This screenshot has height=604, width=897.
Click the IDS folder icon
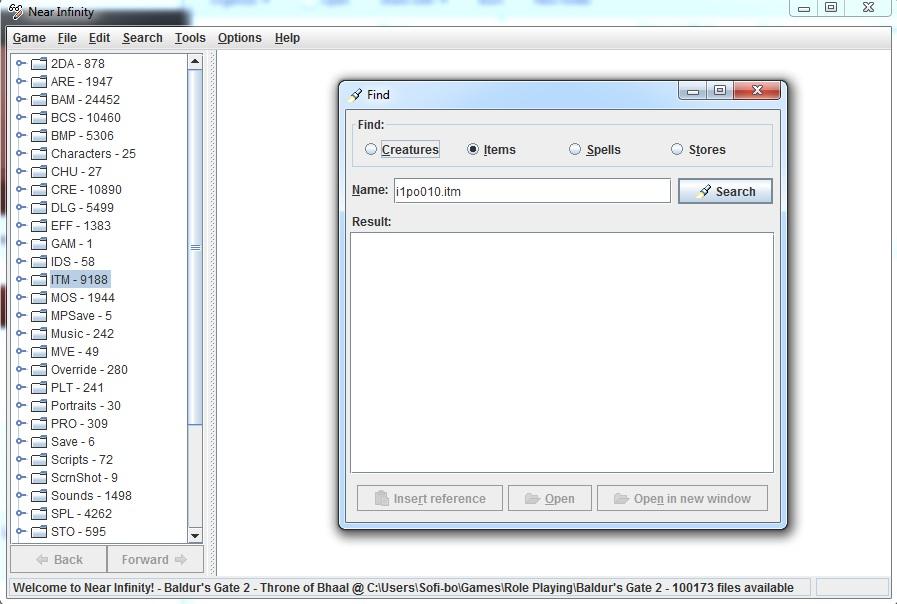coord(39,262)
